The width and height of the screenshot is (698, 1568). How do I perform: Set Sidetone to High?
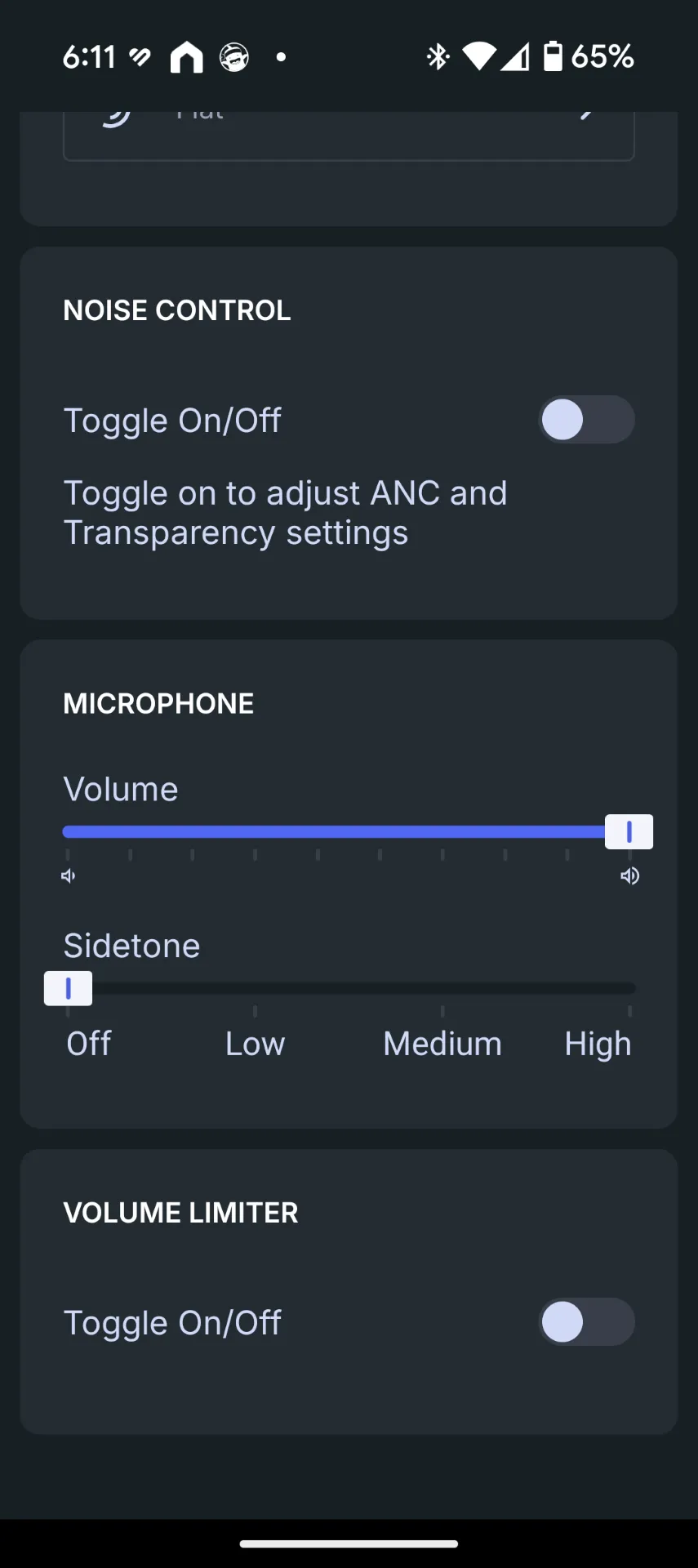[598, 1045]
